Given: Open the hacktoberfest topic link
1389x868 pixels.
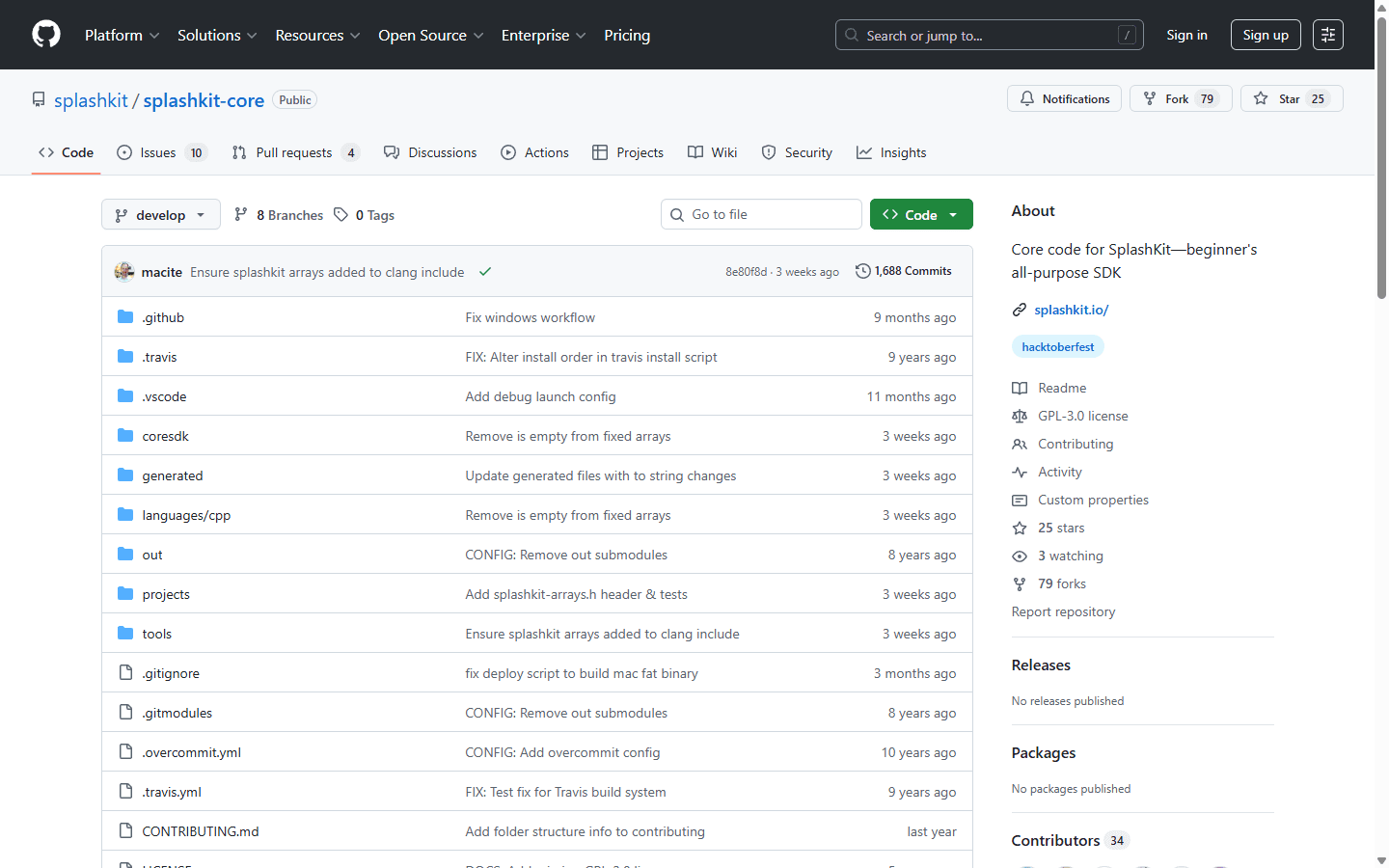Looking at the screenshot, I should pos(1057,346).
